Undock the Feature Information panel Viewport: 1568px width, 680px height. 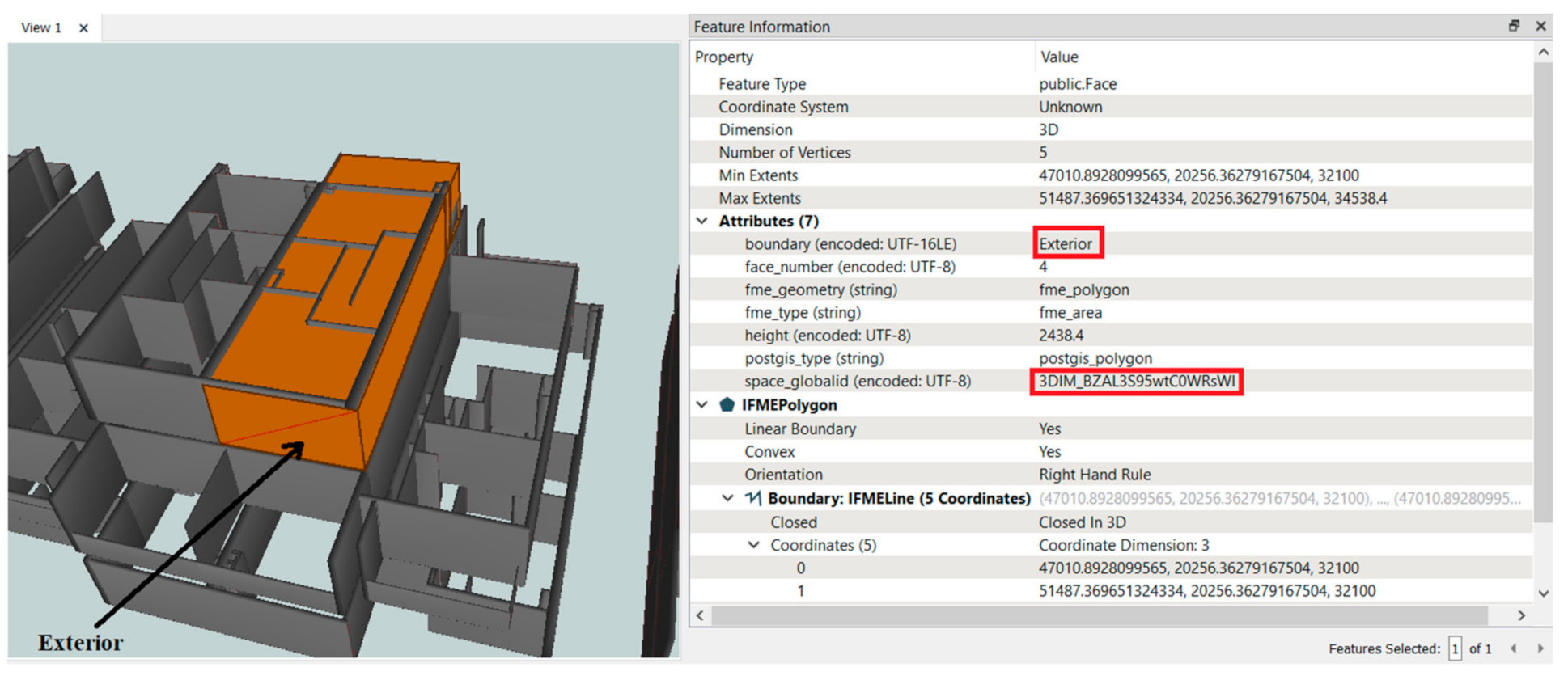(1514, 26)
